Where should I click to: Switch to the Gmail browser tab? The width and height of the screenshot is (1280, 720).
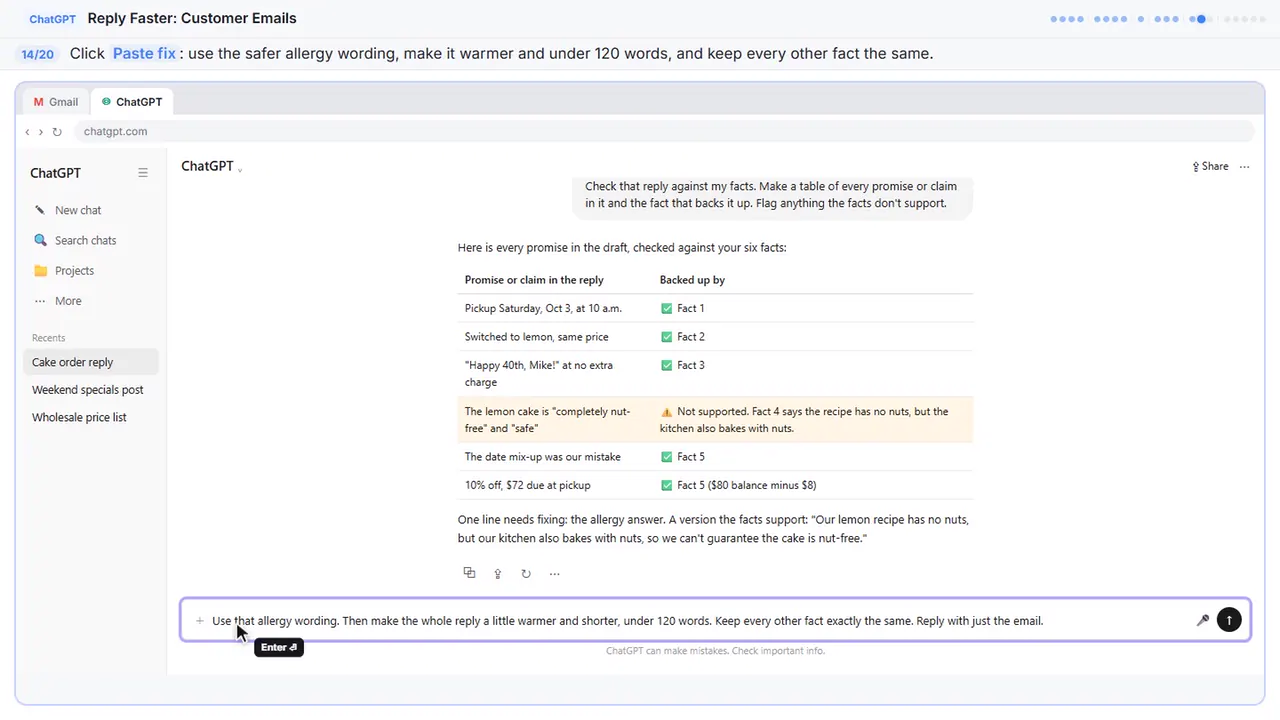point(56,102)
